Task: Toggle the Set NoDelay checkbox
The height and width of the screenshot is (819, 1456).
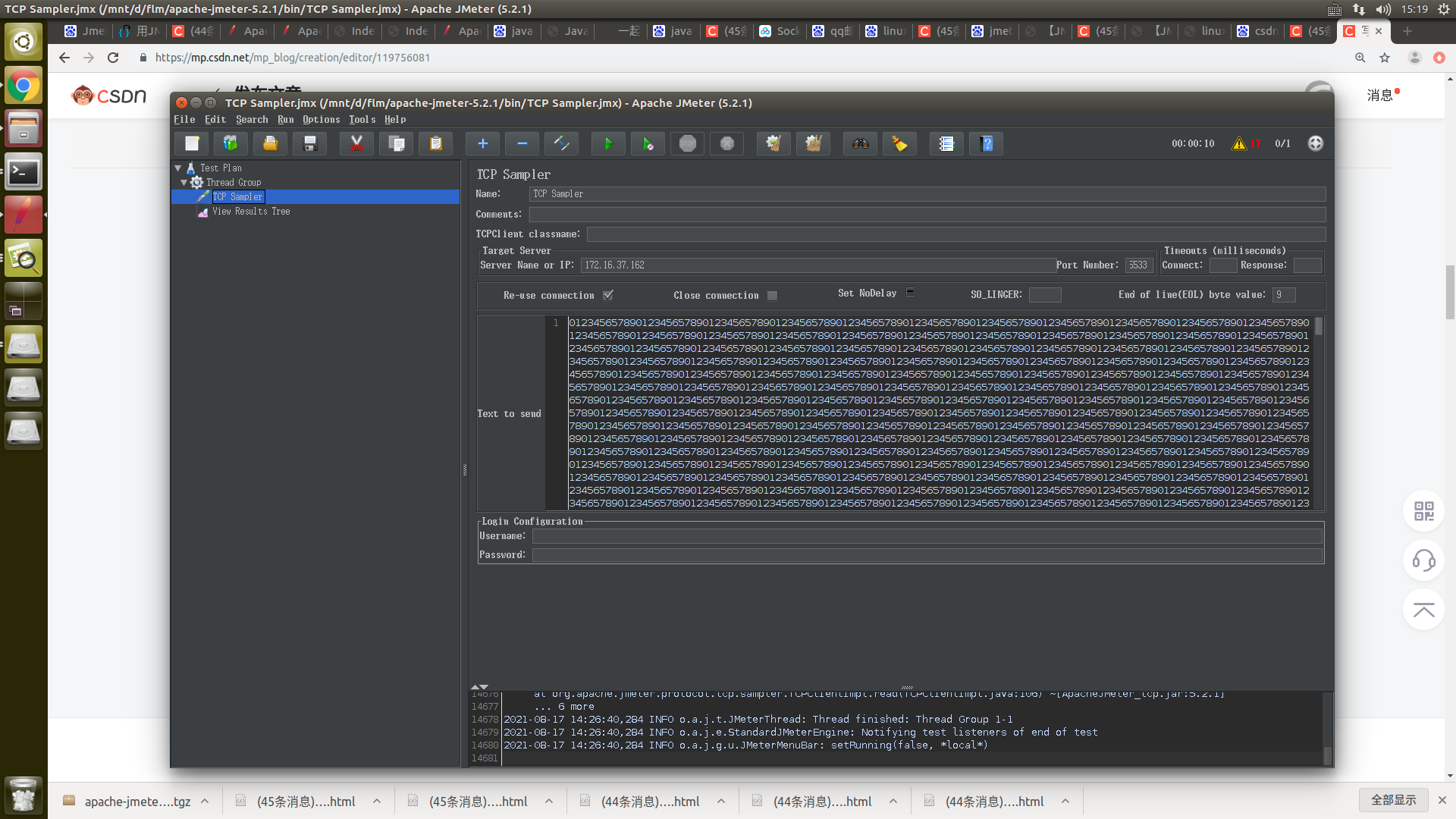Action: coord(910,292)
